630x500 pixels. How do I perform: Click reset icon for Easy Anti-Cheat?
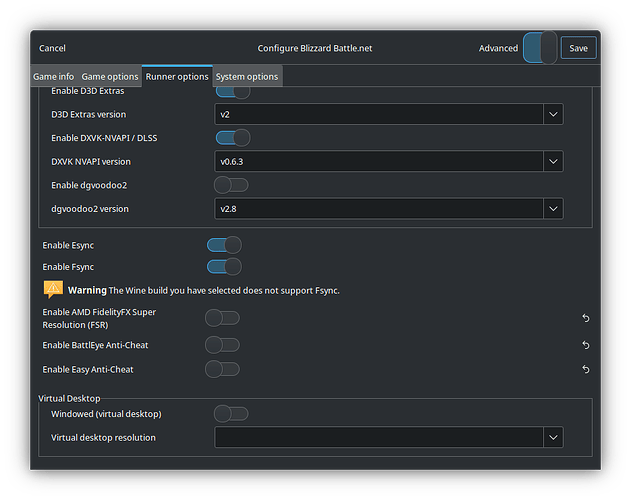tap(586, 369)
